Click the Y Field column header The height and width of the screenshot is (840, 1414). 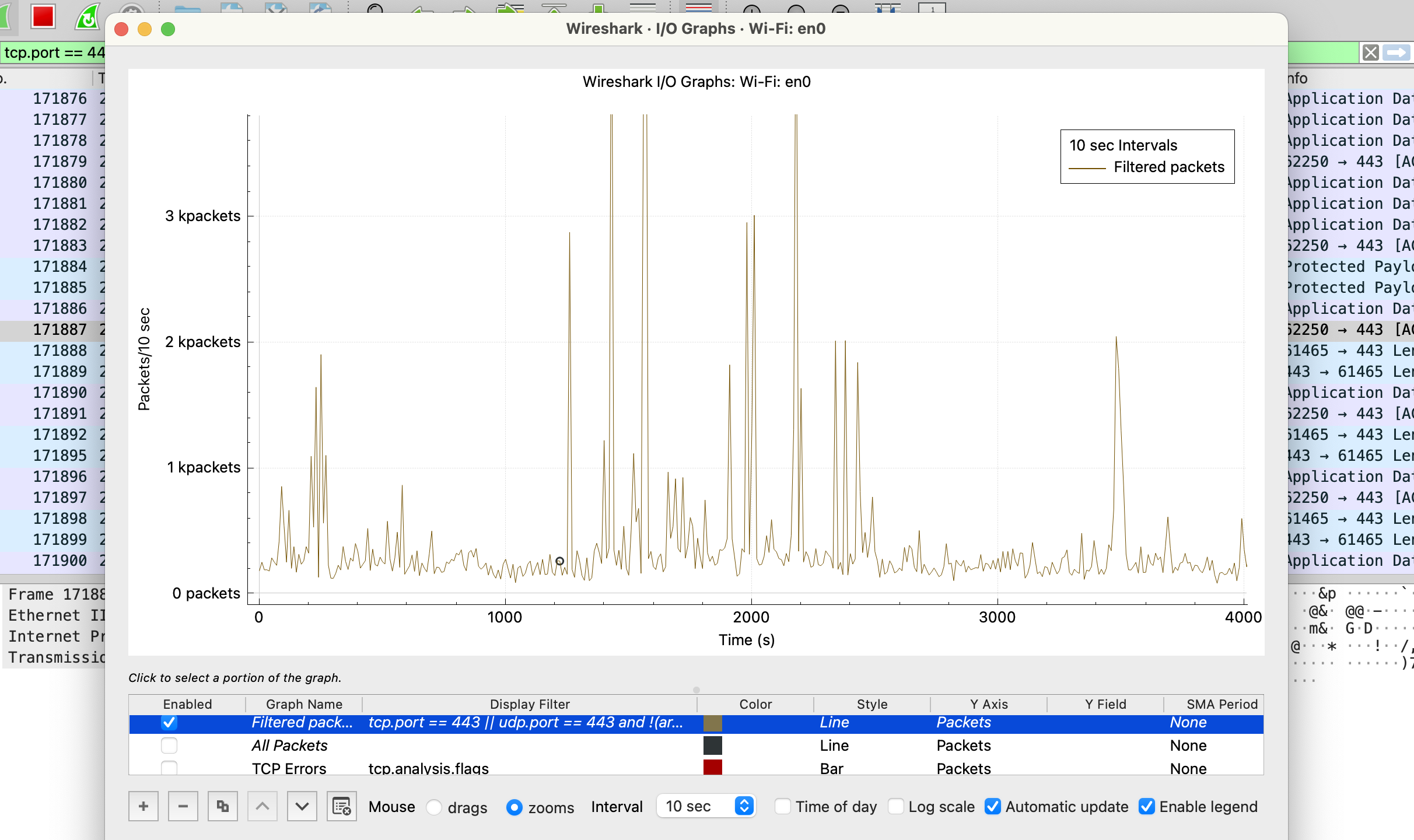click(x=1105, y=704)
